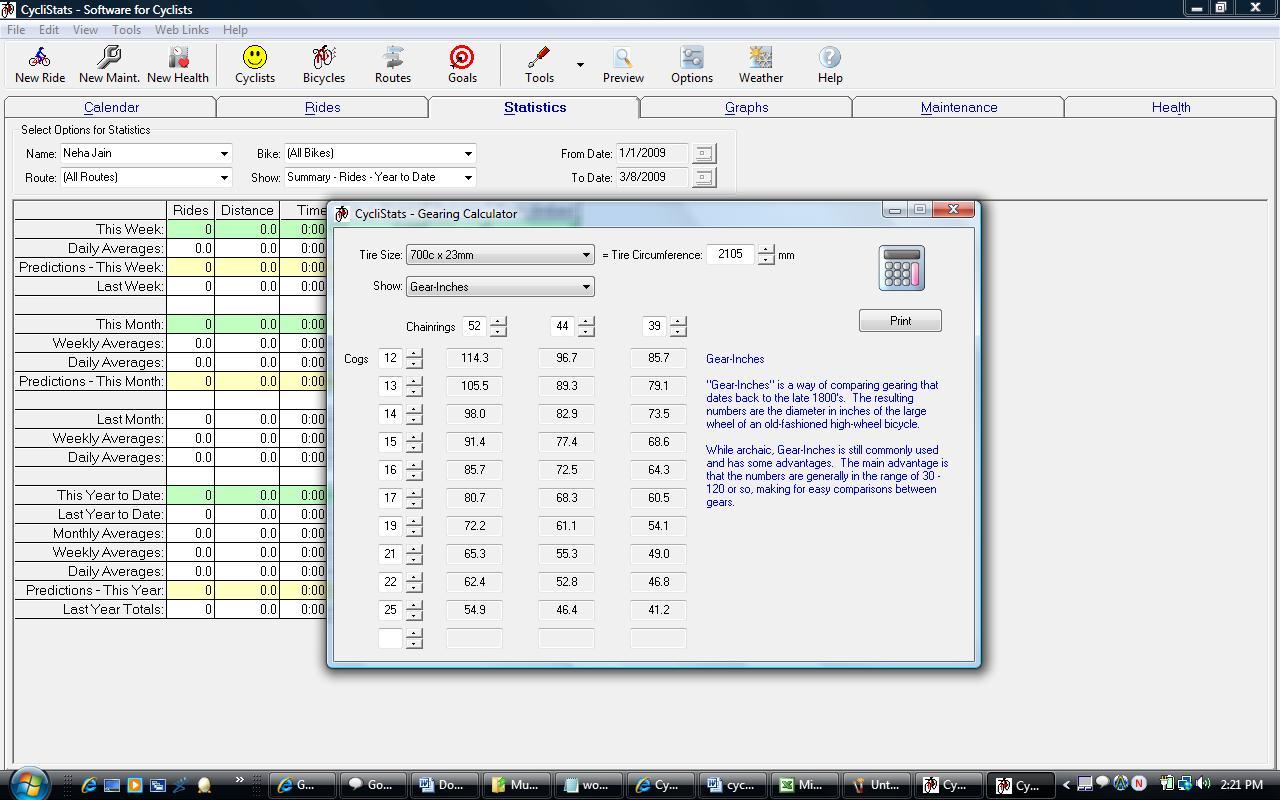
Task: Click the clock showing 2:21 PM
Action: click(1242, 785)
